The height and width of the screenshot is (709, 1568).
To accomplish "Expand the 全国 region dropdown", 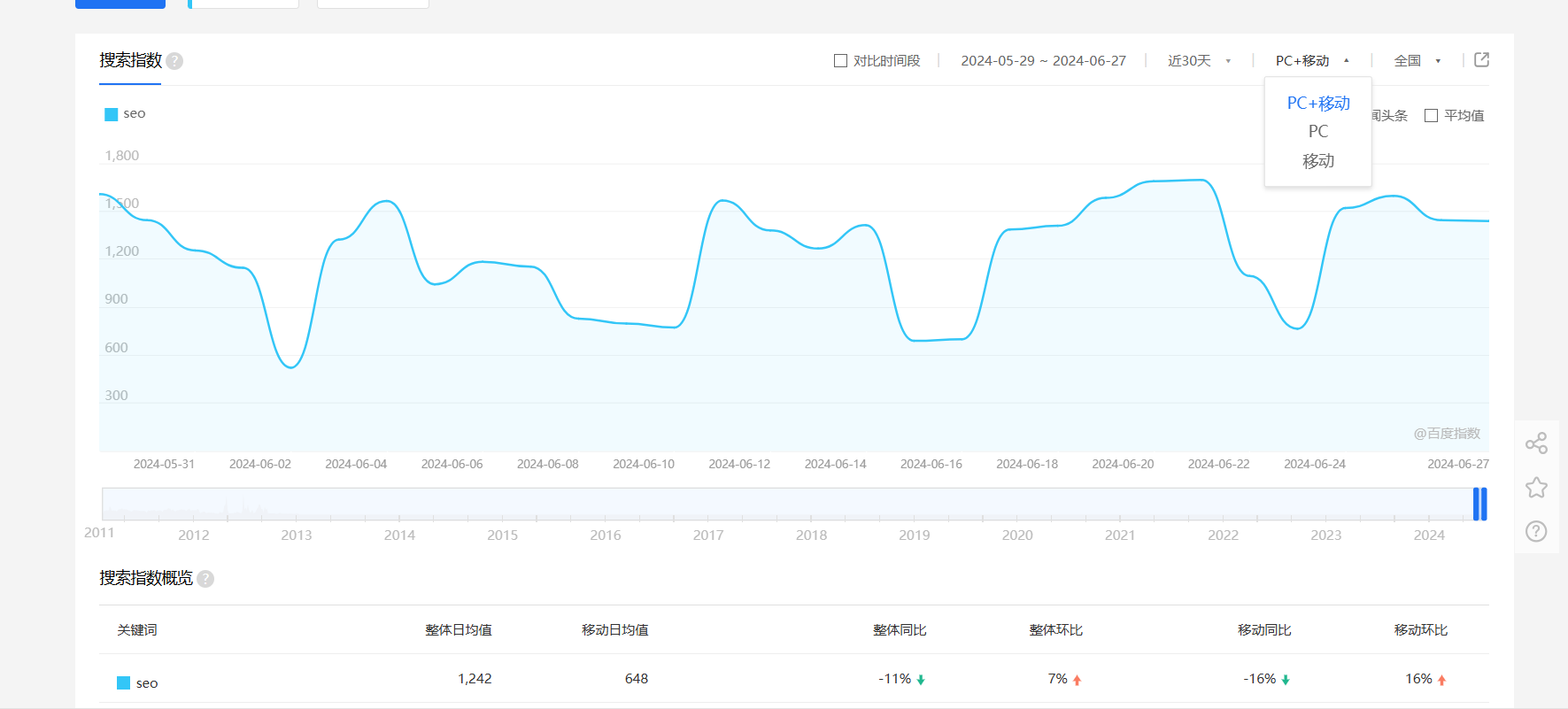I will (1417, 61).
